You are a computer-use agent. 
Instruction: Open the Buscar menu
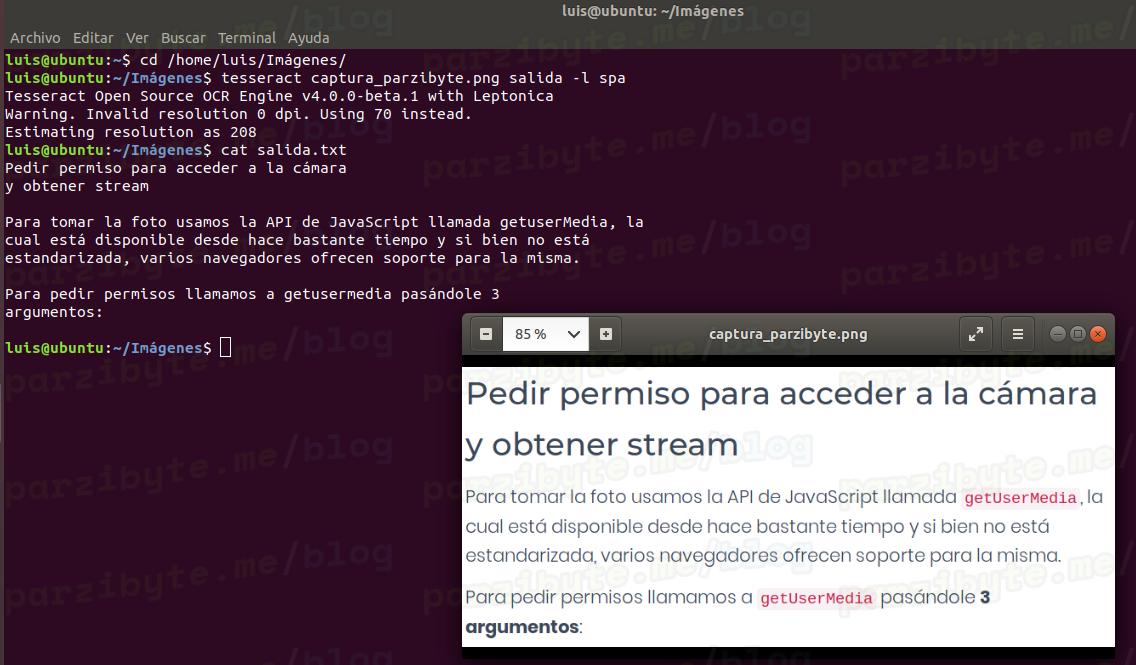(183, 38)
